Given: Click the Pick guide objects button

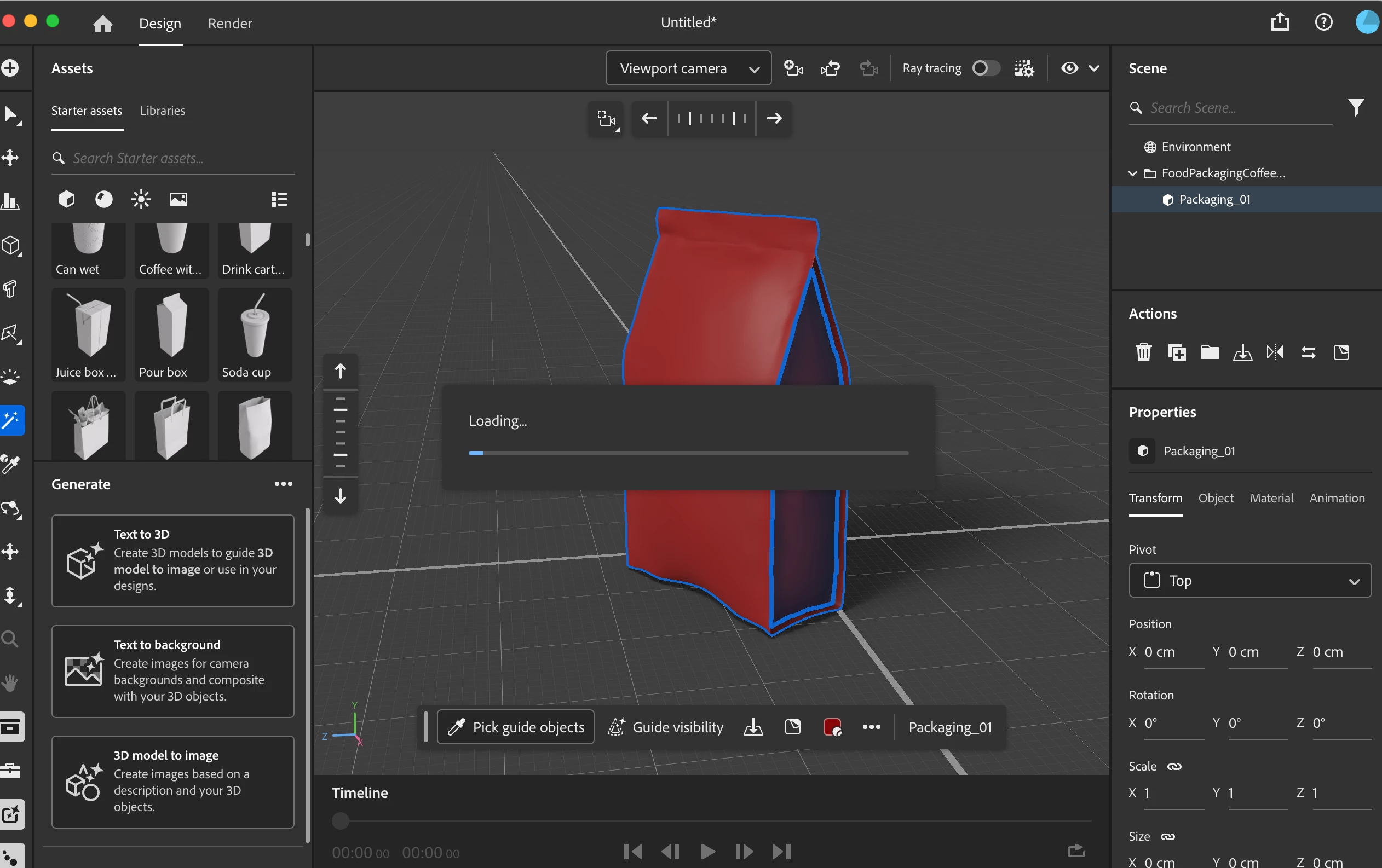Looking at the screenshot, I should point(515,727).
